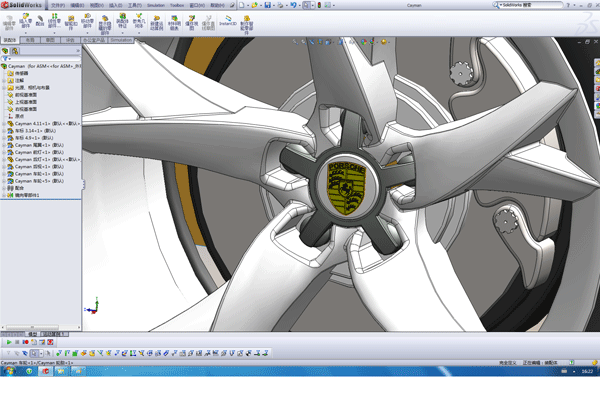Open the dropdown under Linear Component Pattern
Screen dimensions: 600x400
(54, 32)
